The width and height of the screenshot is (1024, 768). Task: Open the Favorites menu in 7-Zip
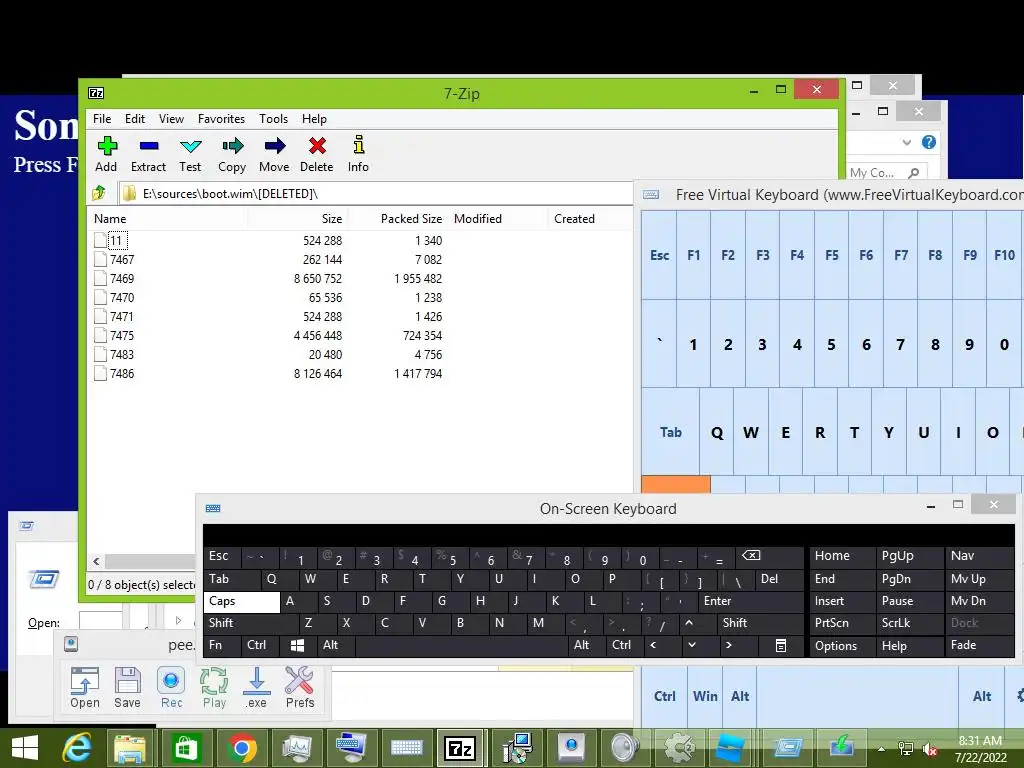221,119
